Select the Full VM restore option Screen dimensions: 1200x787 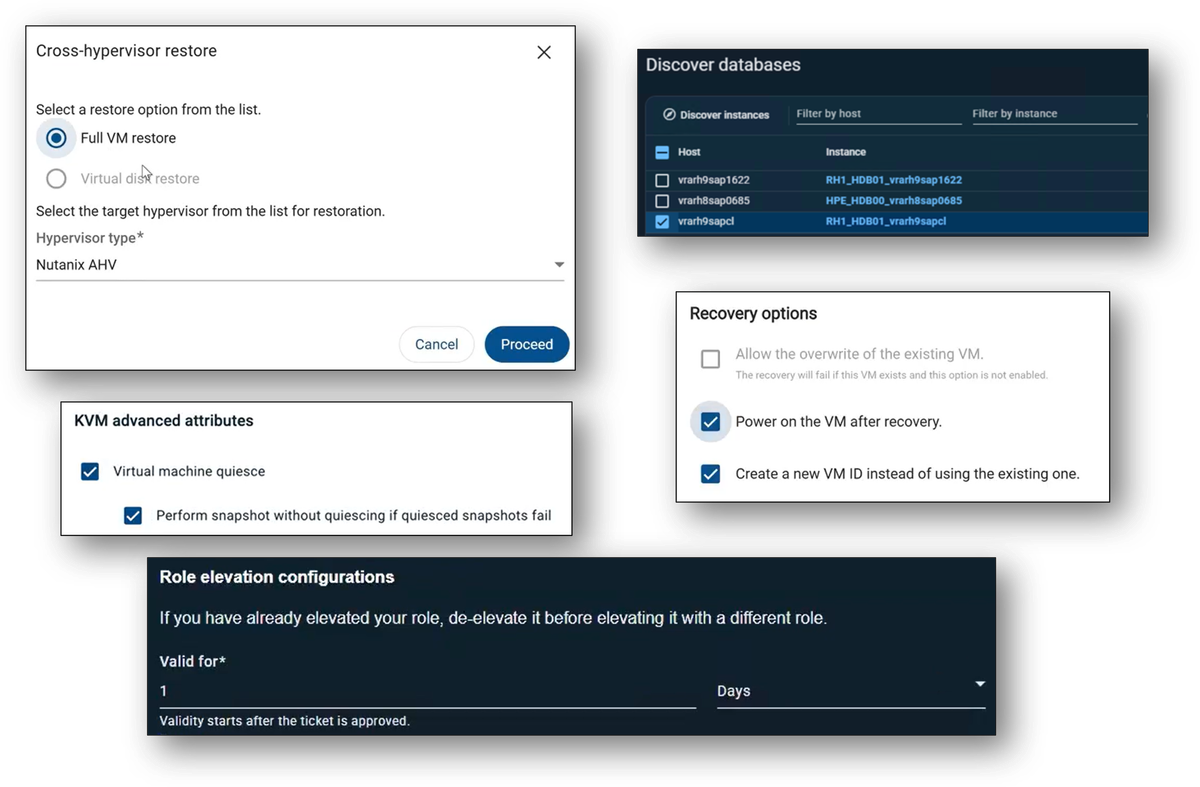coord(57,138)
